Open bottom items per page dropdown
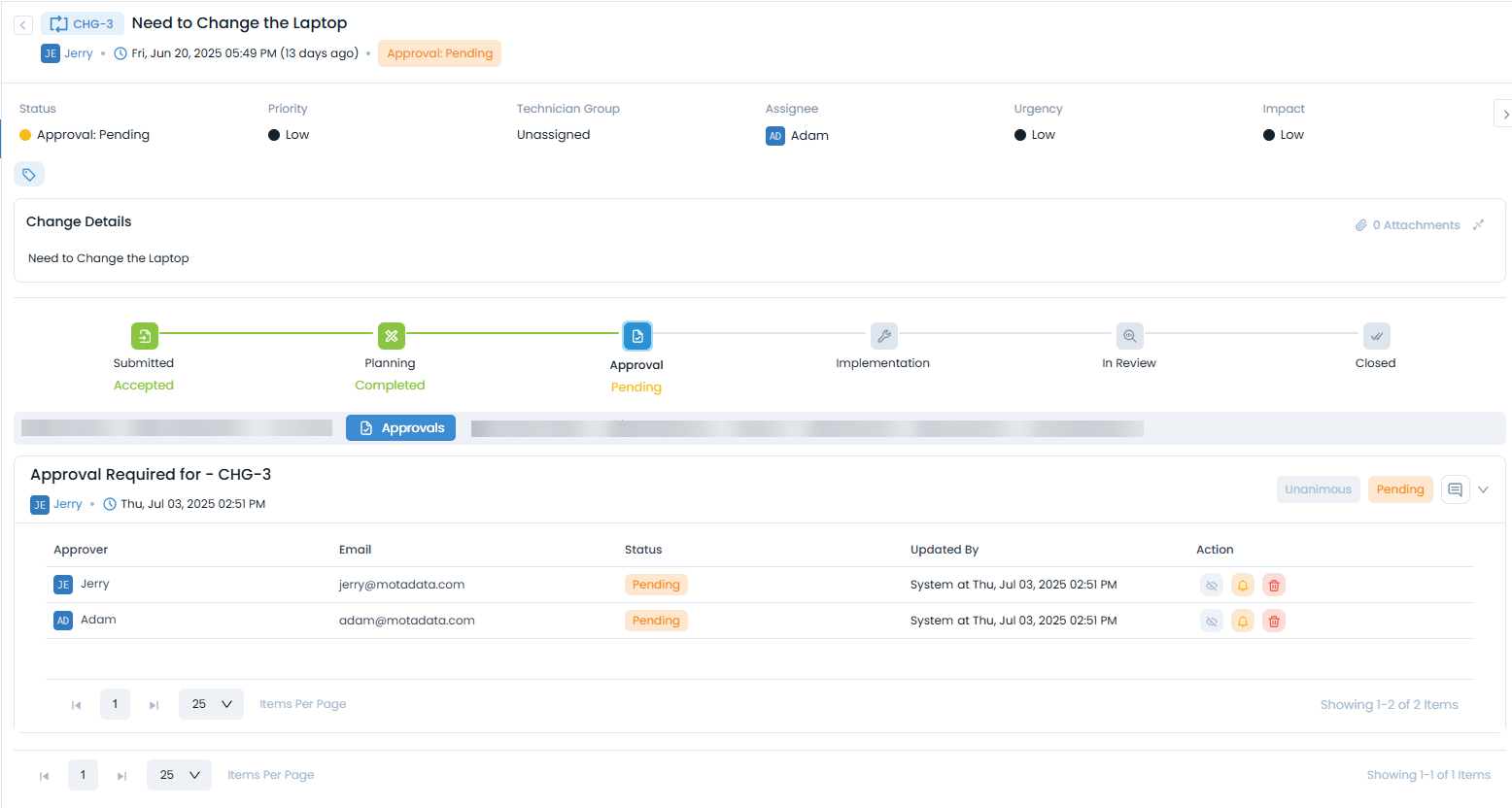The height and width of the screenshot is (808, 1512). click(x=179, y=775)
